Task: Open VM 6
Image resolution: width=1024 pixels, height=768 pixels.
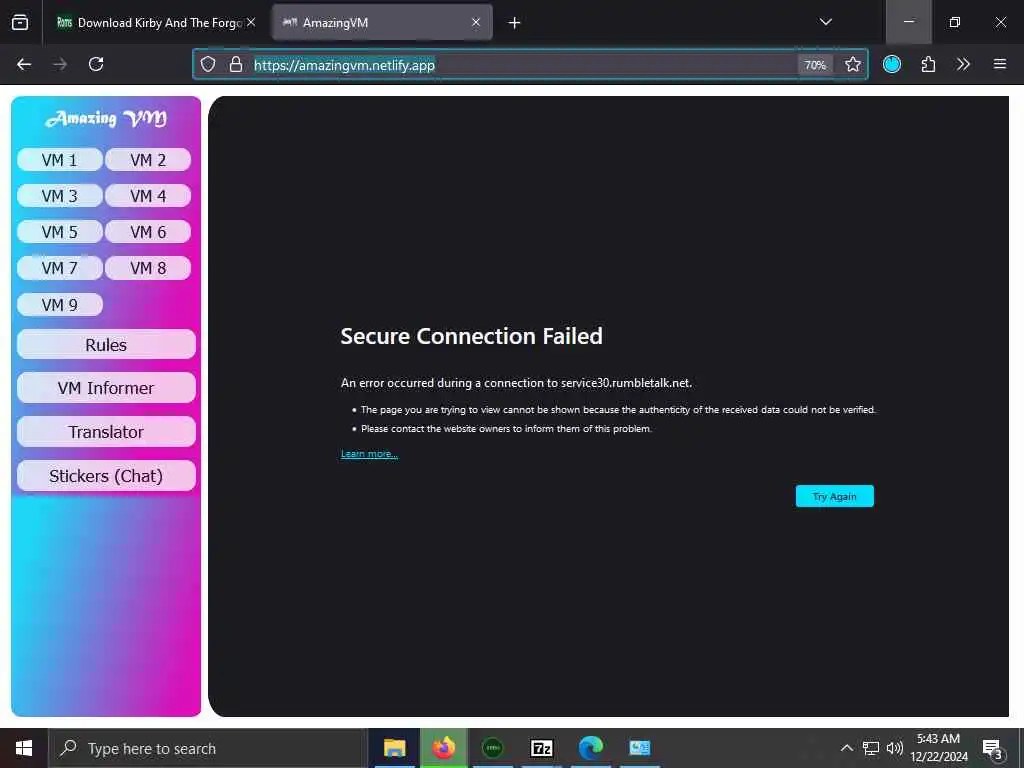Action: click(x=148, y=232)
